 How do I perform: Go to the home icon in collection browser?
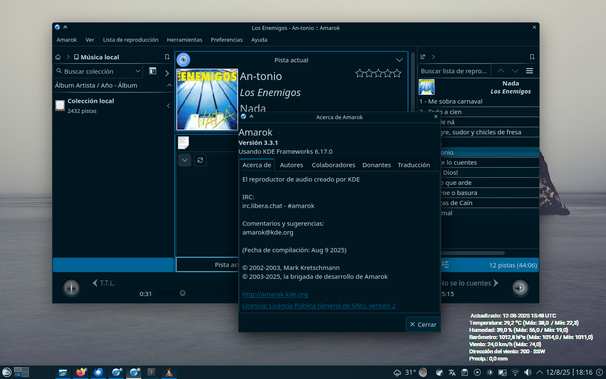pyautogui.click(x=58, y=57)
